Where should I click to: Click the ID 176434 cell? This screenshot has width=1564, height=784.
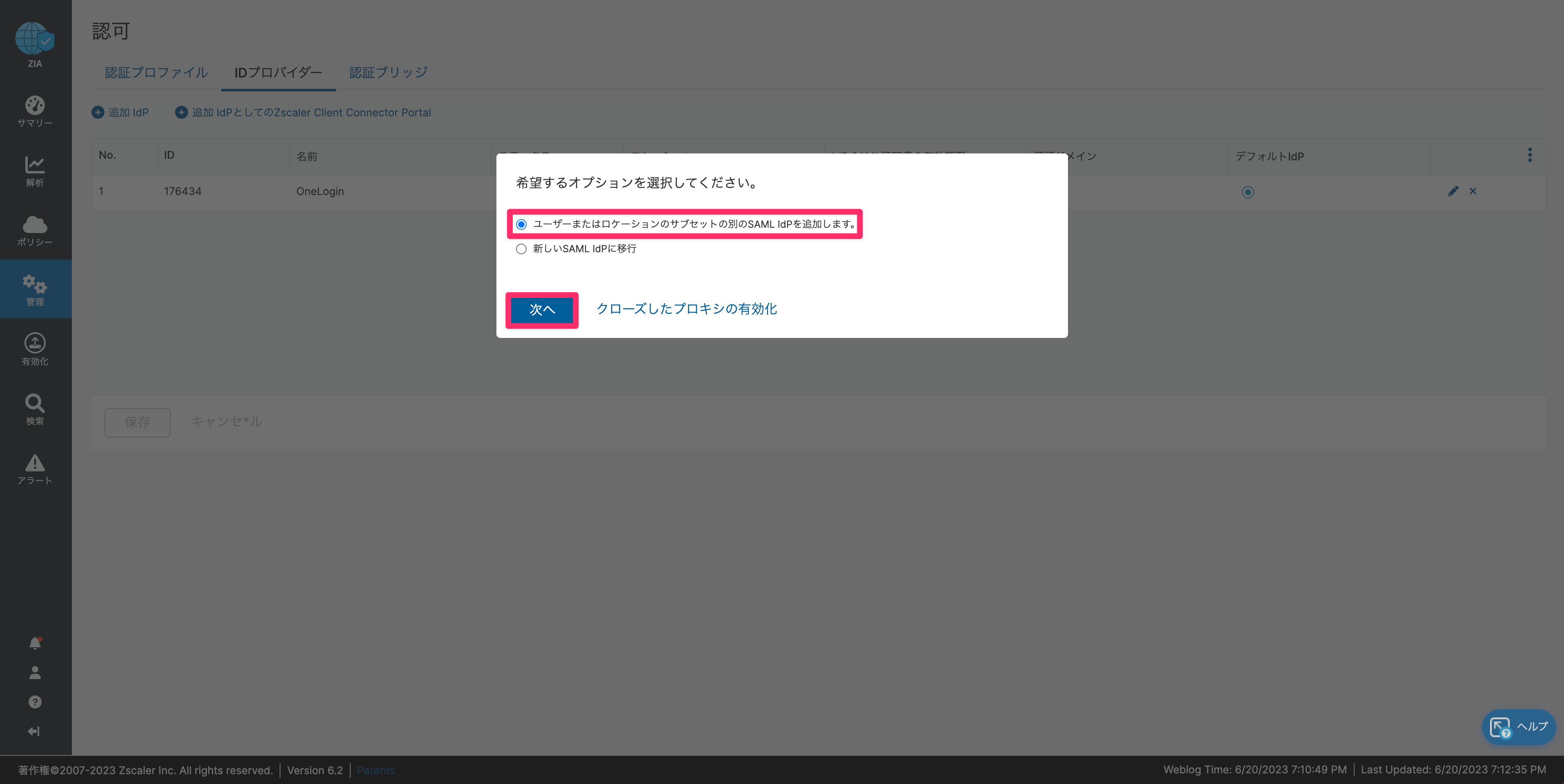(x=183, y=192)
